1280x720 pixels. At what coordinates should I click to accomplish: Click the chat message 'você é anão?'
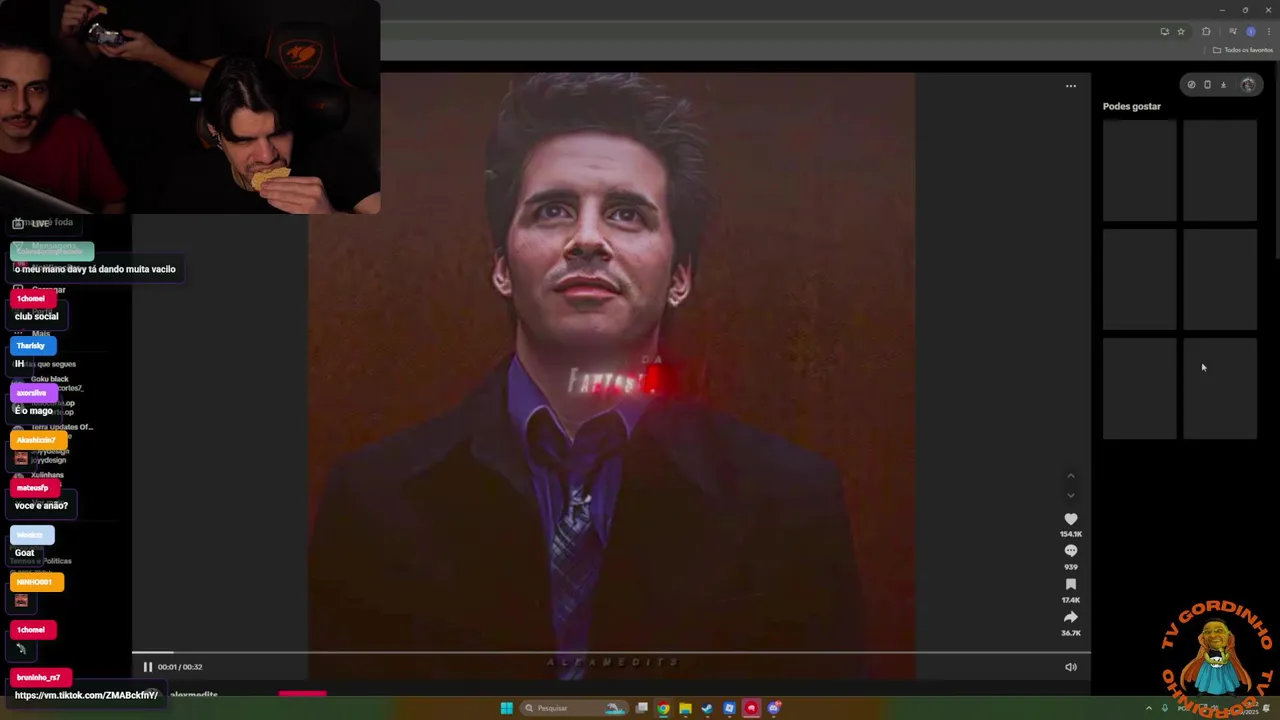tap(41, 506)
